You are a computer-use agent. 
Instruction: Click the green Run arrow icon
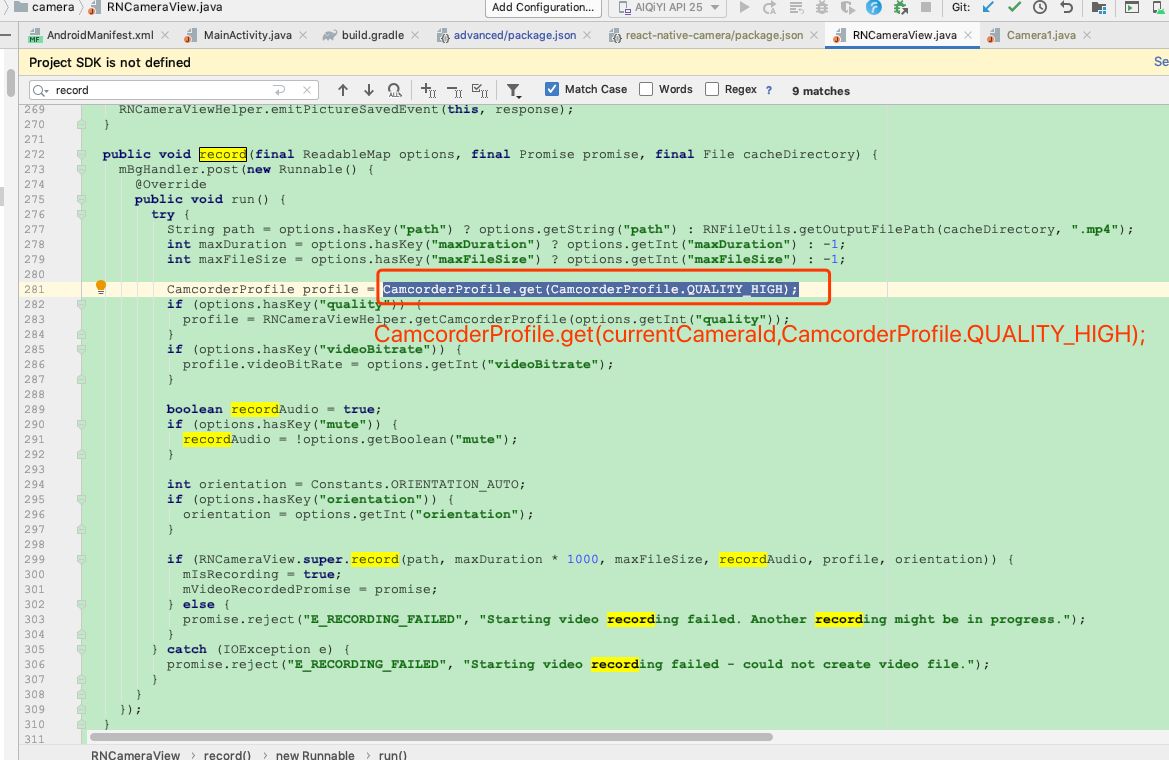click(x=744, y=8)
